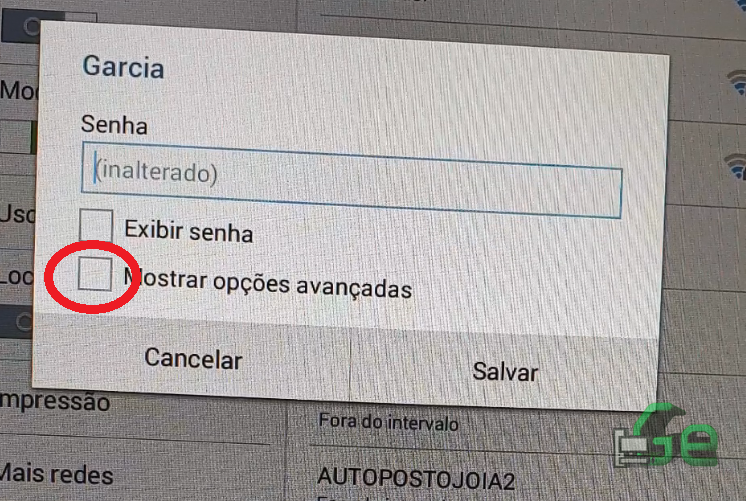Tap the network marked Fora do intervalo
The height and width of the screenshot is (501, 746).
[389, 422]
